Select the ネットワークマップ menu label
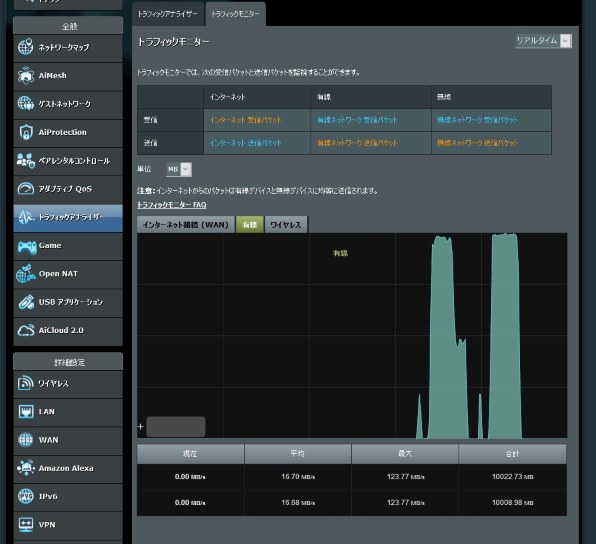 coord(64,48)
